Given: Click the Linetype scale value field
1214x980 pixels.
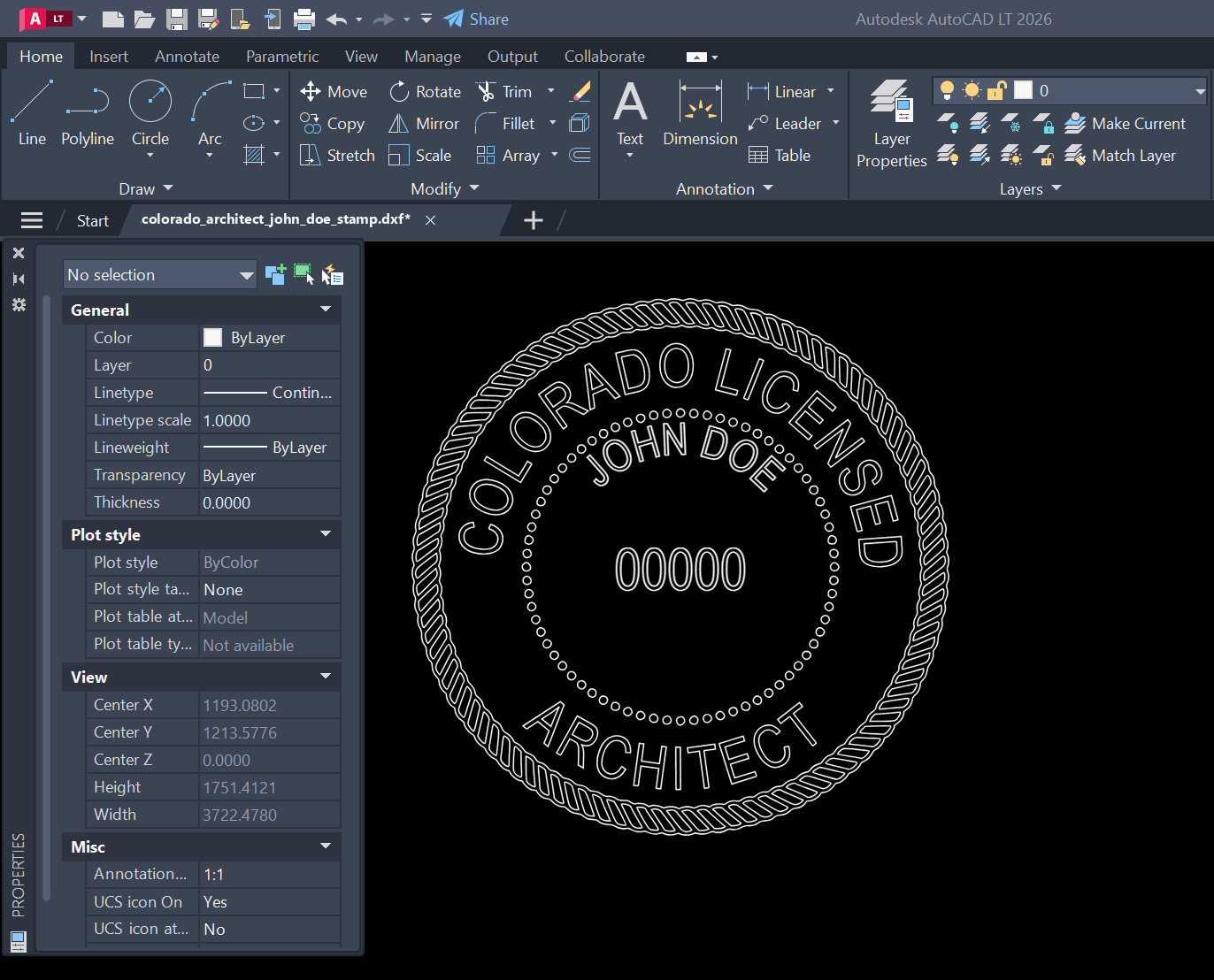Looking at the screenshot, I should pos(270,420).
